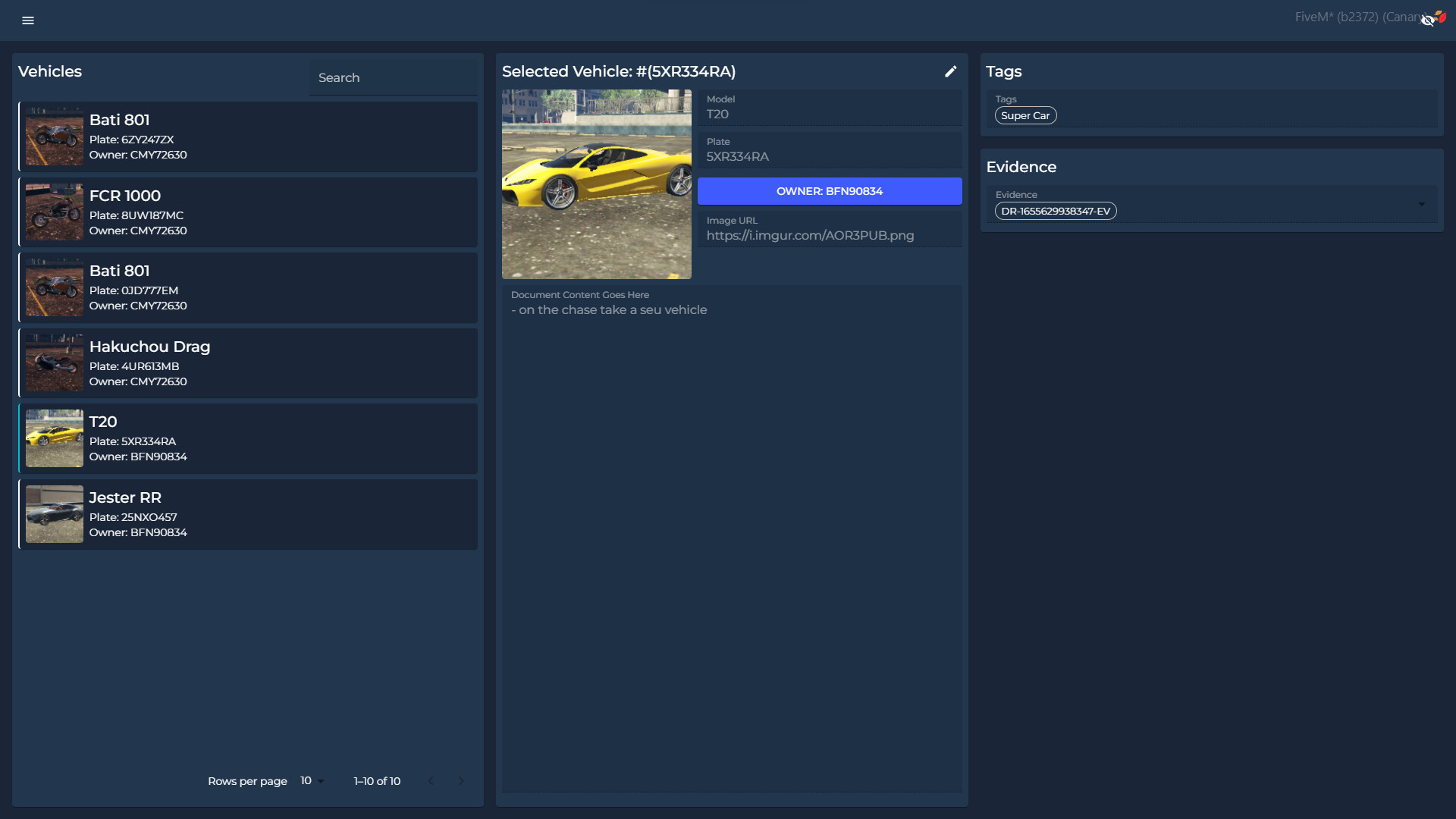Select the FCR 1000 vehicle row
The width and height of the screenshot is (1456, 819).
coord(249,212)
